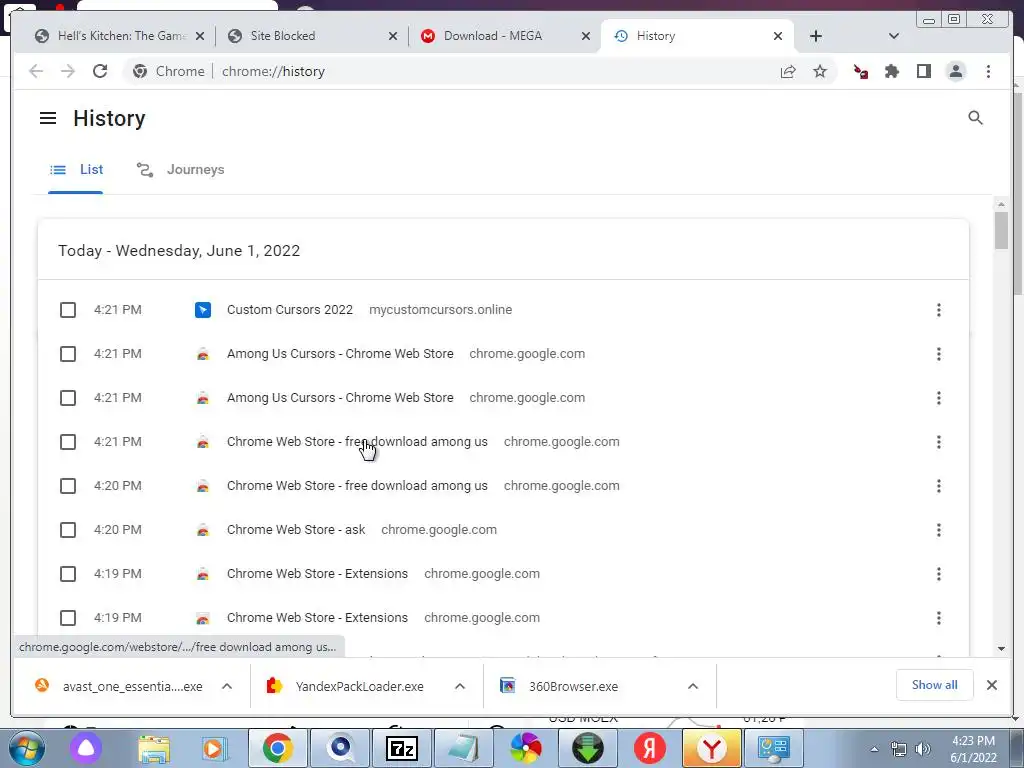Share this page icon

point(788,71)
